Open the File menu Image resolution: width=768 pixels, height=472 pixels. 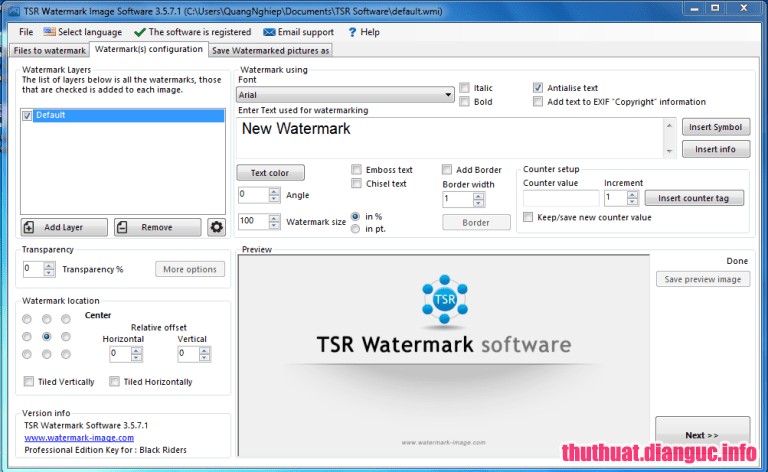point(26,32)
